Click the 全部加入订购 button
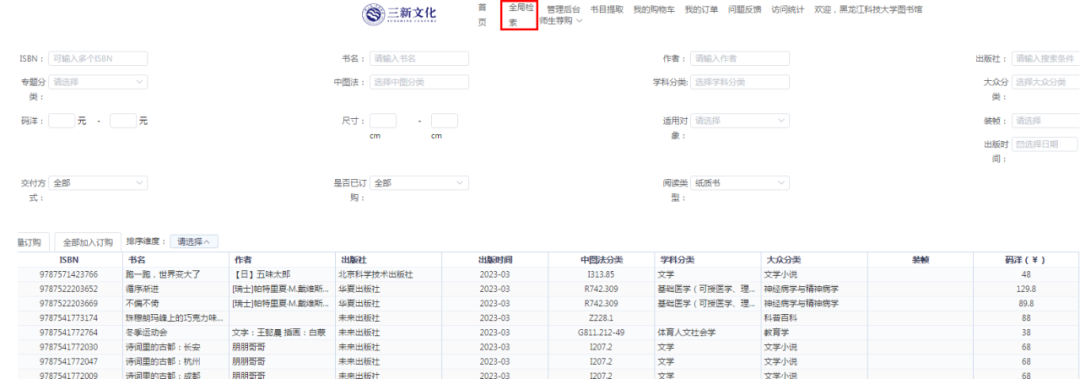This screenshot has width=1080, height=379. pos(88,243)
